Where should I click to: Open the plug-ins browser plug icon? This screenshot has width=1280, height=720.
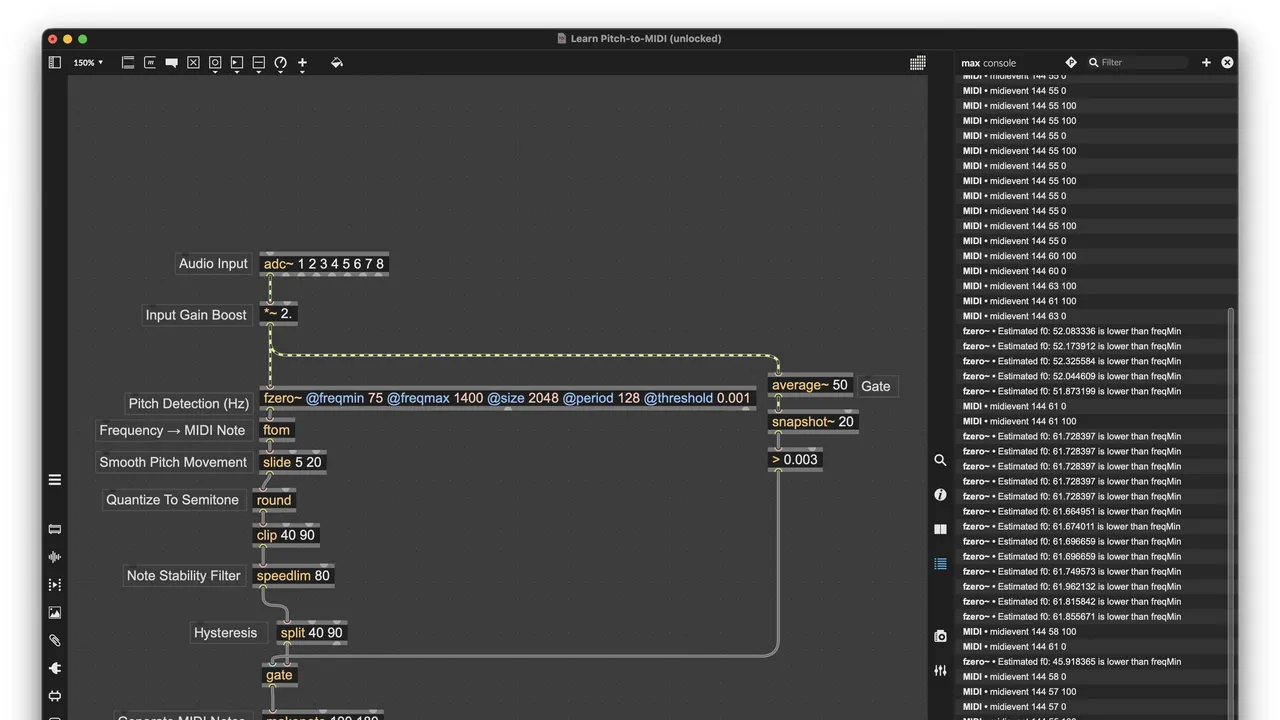55,668
